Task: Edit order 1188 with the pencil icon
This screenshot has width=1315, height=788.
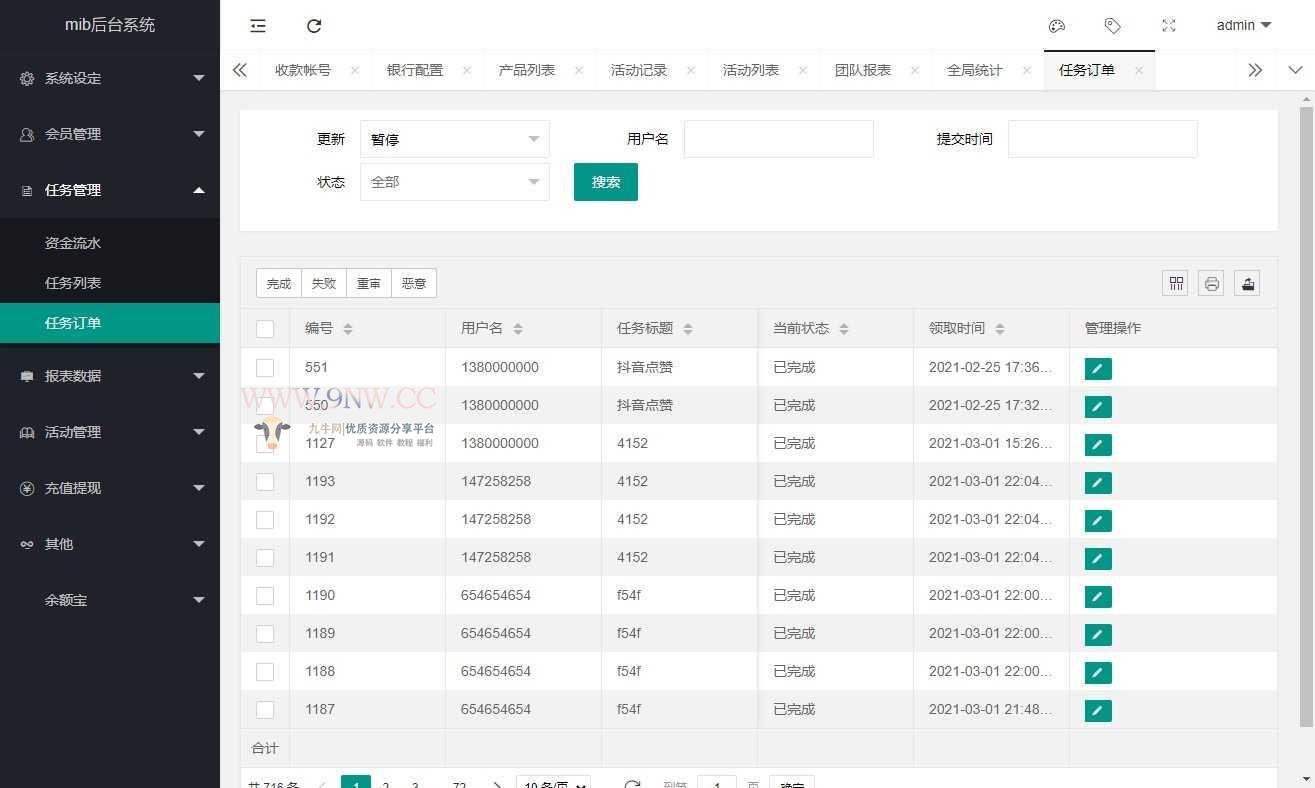Action: click(1098, 673)
